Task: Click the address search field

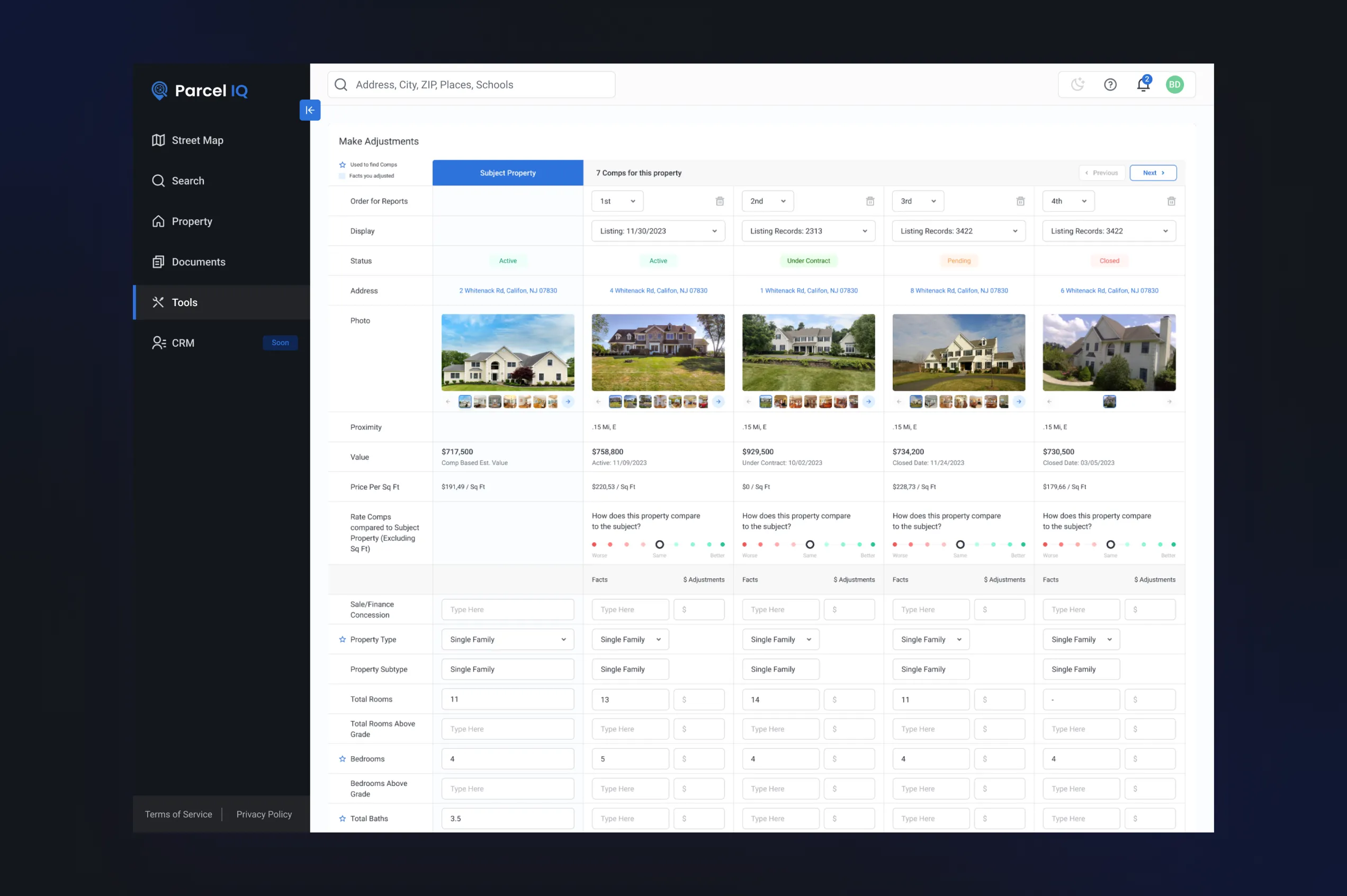Action: (x=471, y=85)
